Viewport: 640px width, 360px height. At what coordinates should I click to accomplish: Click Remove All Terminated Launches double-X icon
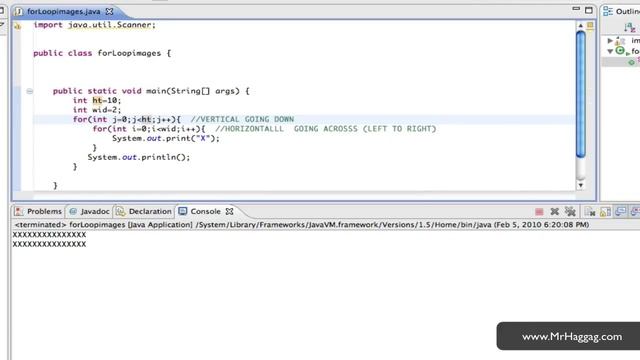tap(570, 211)
